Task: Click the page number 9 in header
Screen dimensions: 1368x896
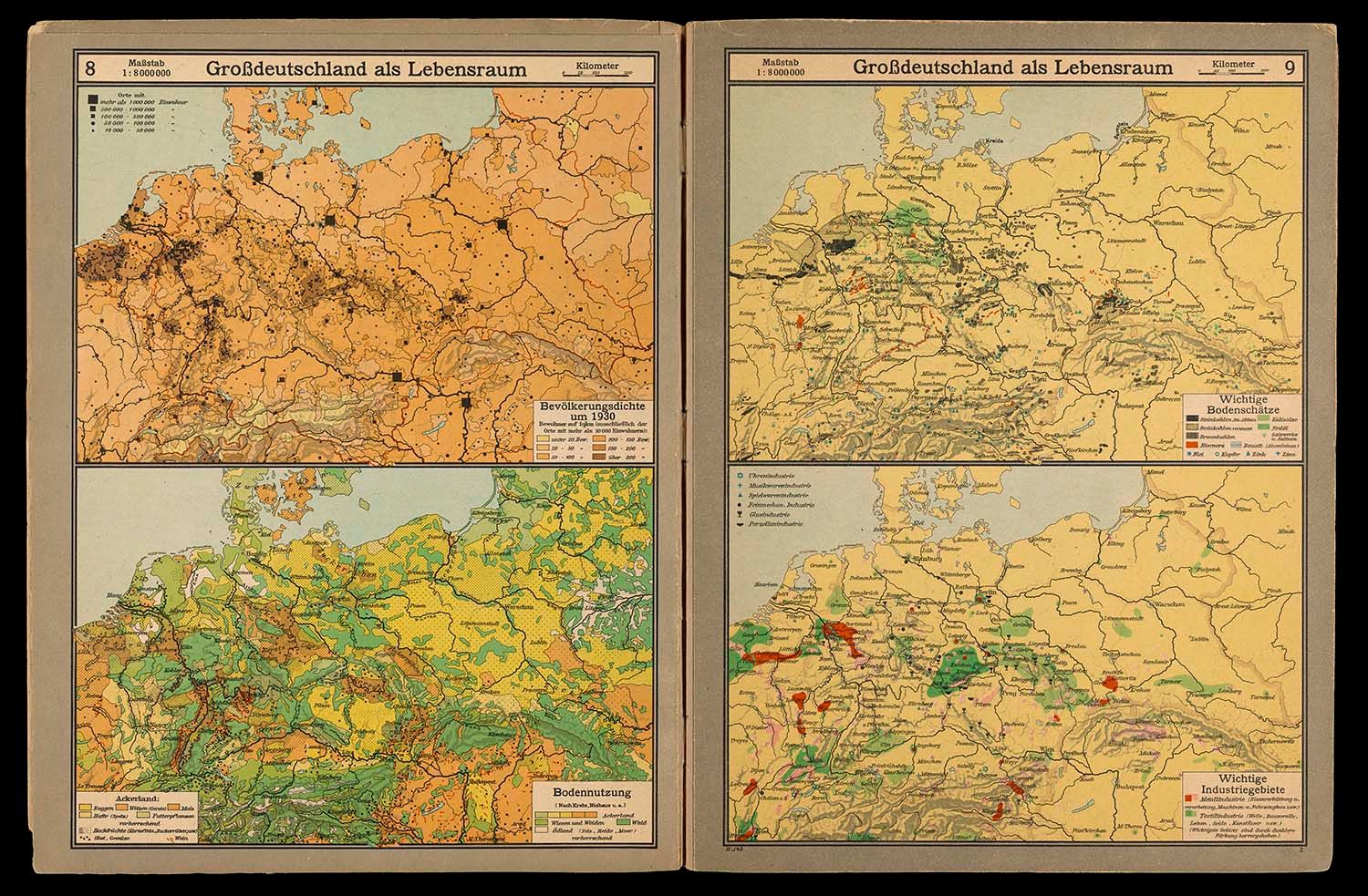Action: pos(1288,67)
